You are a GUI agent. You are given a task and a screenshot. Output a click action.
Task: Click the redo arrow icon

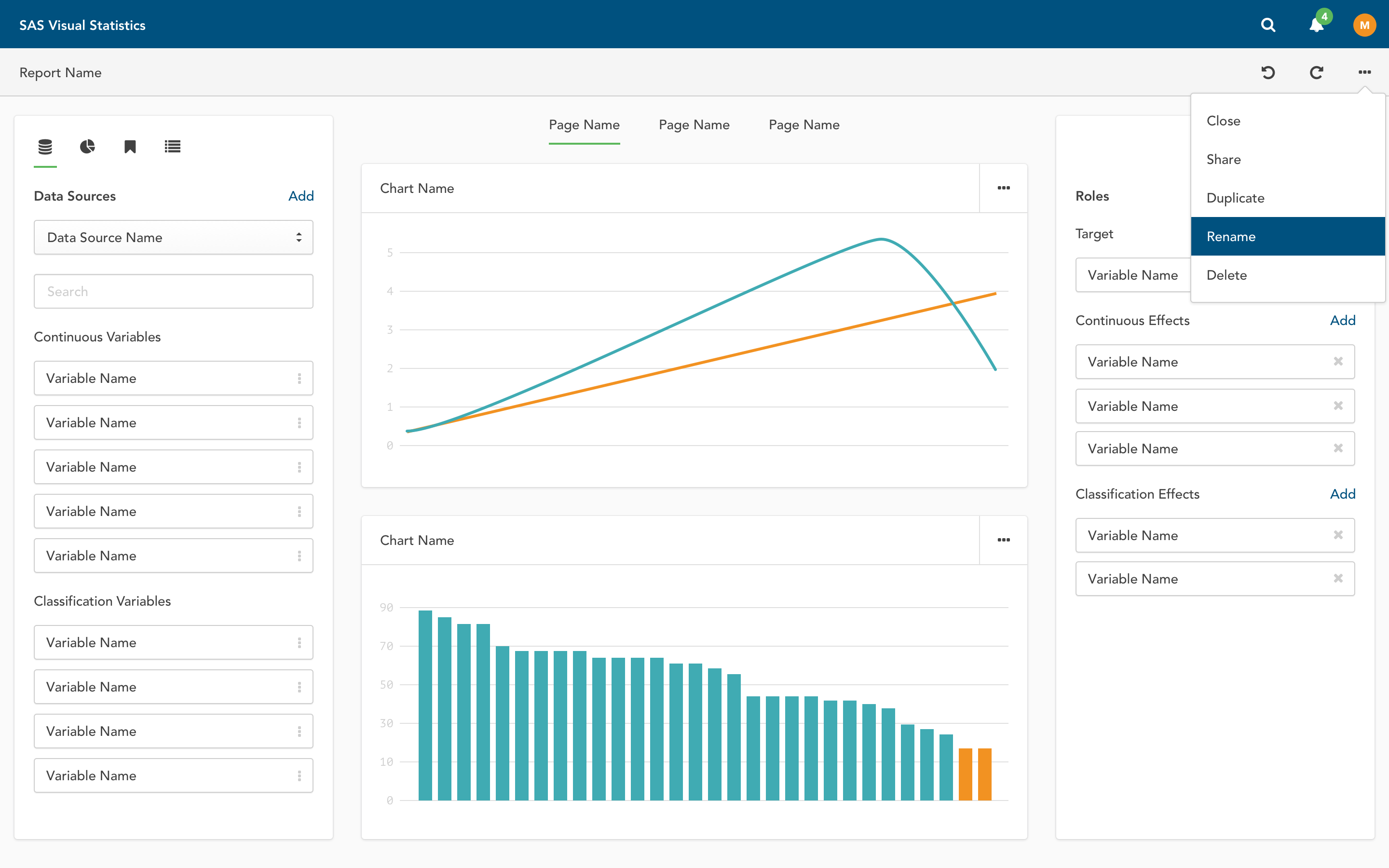tap(1316, 72)
